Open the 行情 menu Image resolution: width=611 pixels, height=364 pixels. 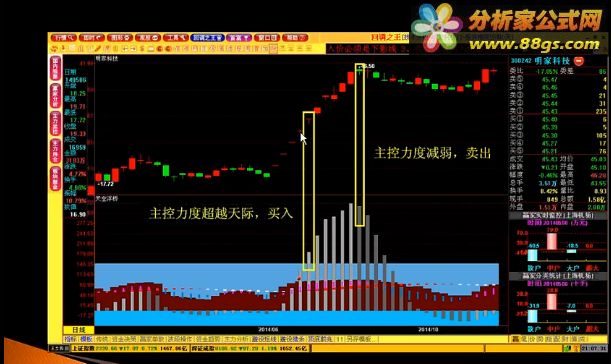(x=64, y=38)
